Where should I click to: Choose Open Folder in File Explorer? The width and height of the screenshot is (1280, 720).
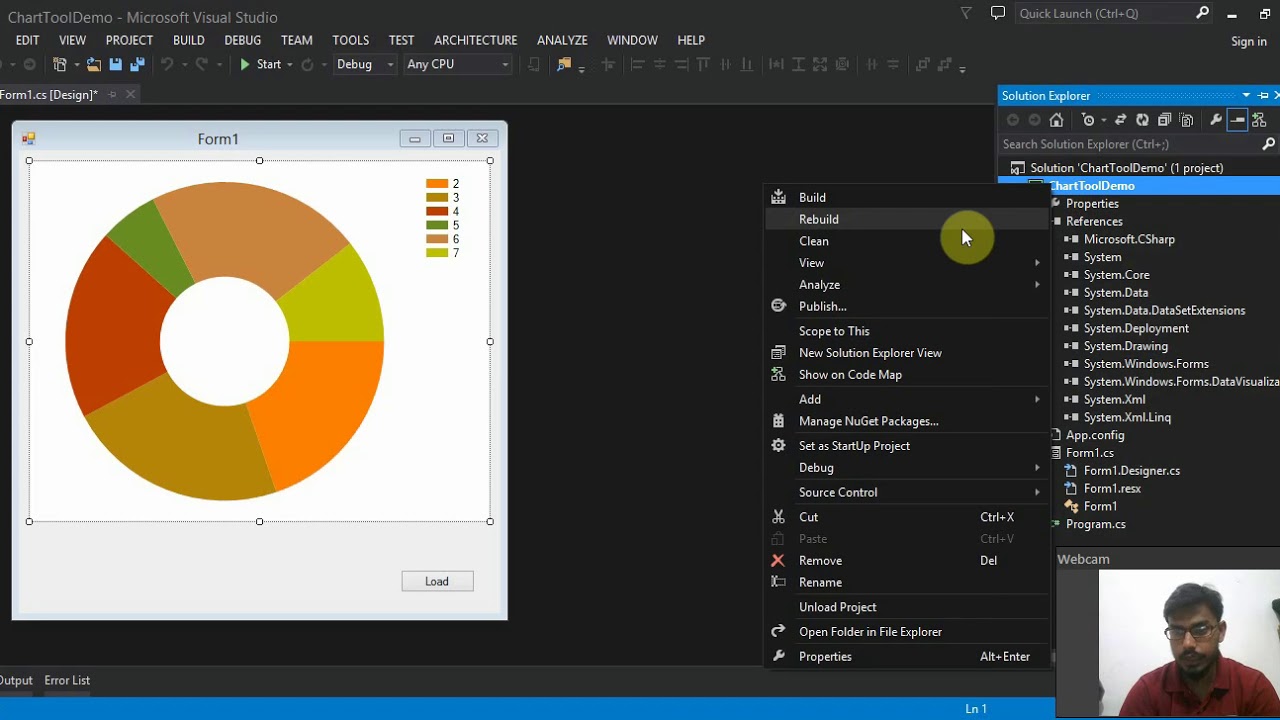click(x=907, y=632)
